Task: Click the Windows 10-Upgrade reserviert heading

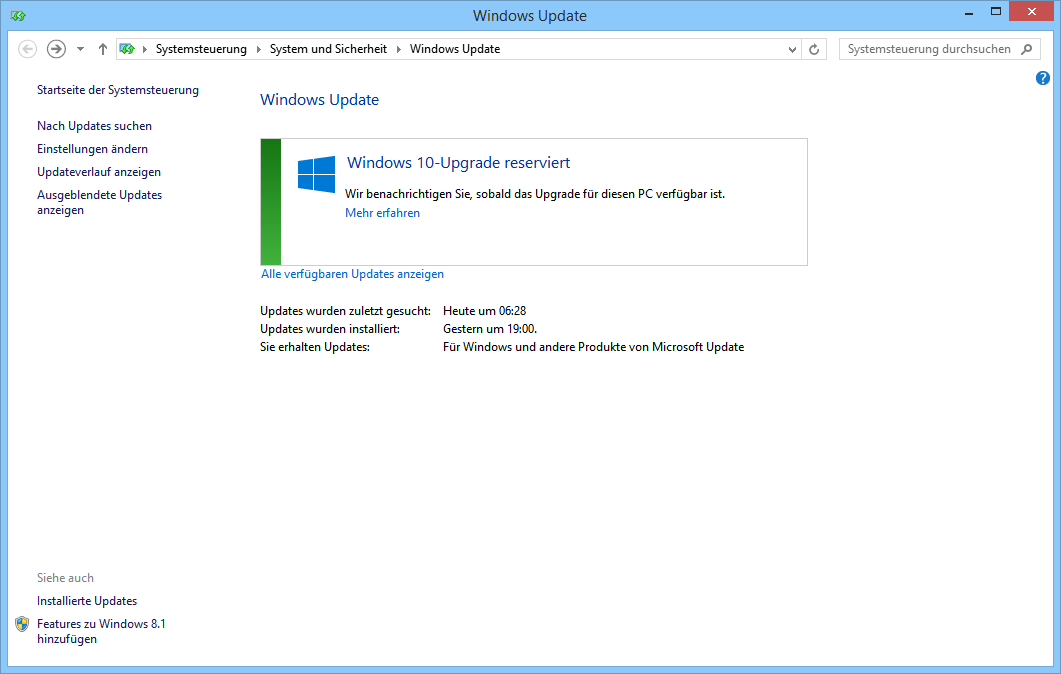Action: (458, 162)
